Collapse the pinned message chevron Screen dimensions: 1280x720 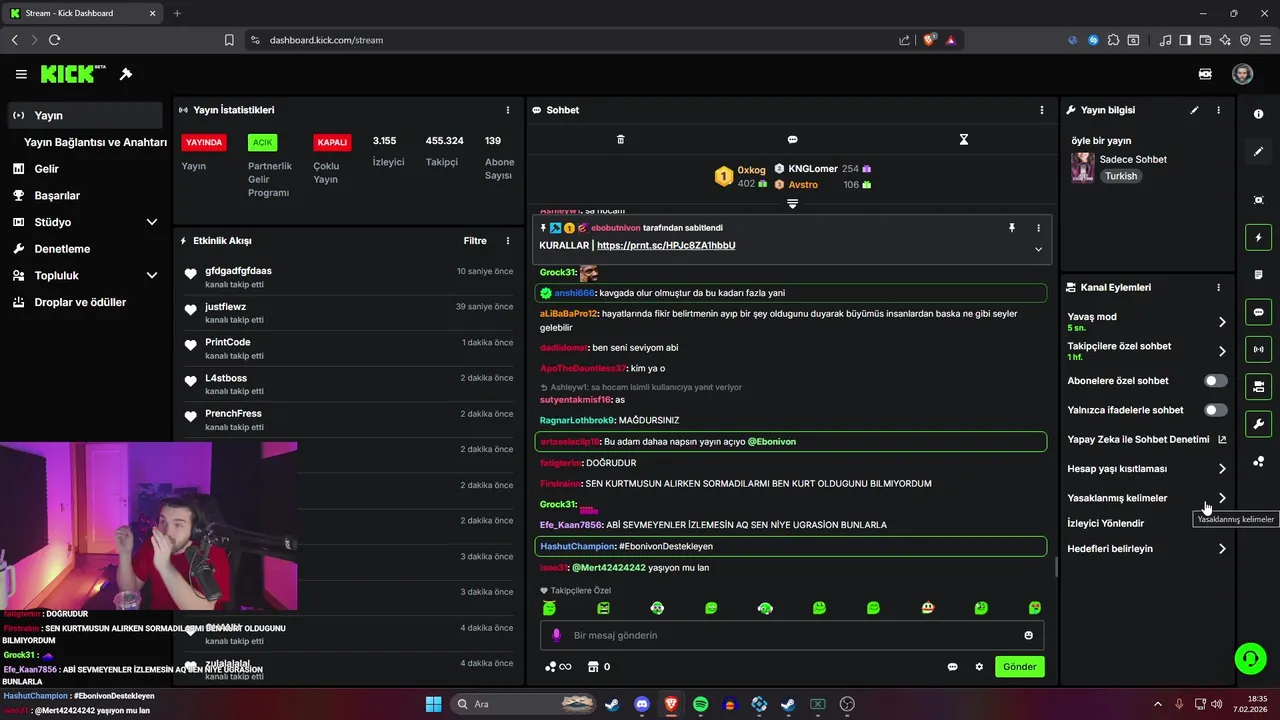(1038, 249)
